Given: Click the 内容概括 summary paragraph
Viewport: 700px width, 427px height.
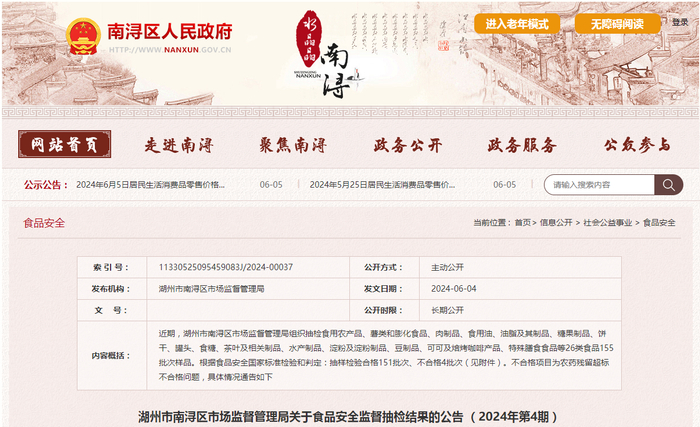Looking at the screenshot, I should pos(386,355).
